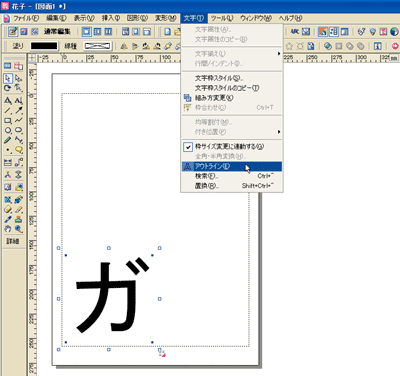Open the ウィンドウ(W) menu
The height and width of the screenshot is (376, 400).
pos(256,18)
